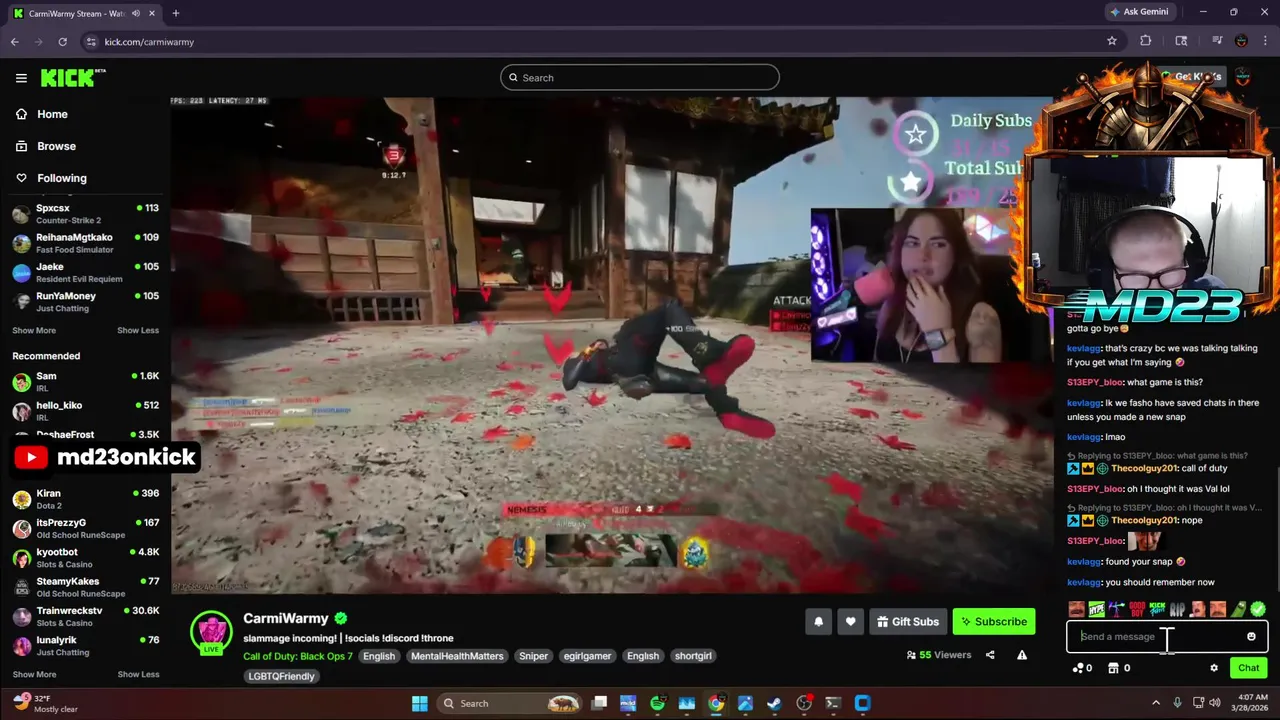Open a new browser tab
The height and width of the screenshot is (720, 1280).
(x=175, y=13)
